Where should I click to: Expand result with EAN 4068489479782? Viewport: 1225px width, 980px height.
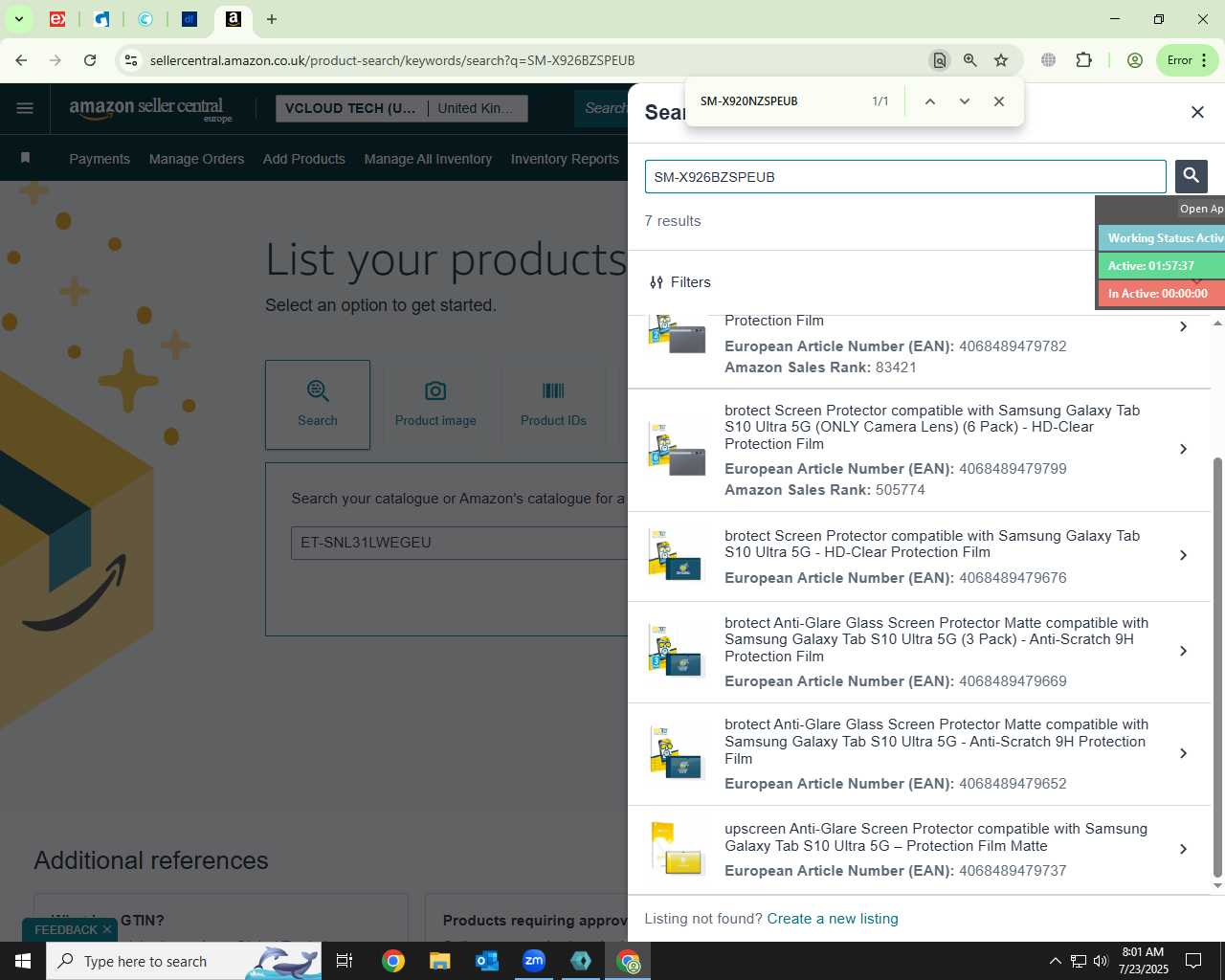1184,327
